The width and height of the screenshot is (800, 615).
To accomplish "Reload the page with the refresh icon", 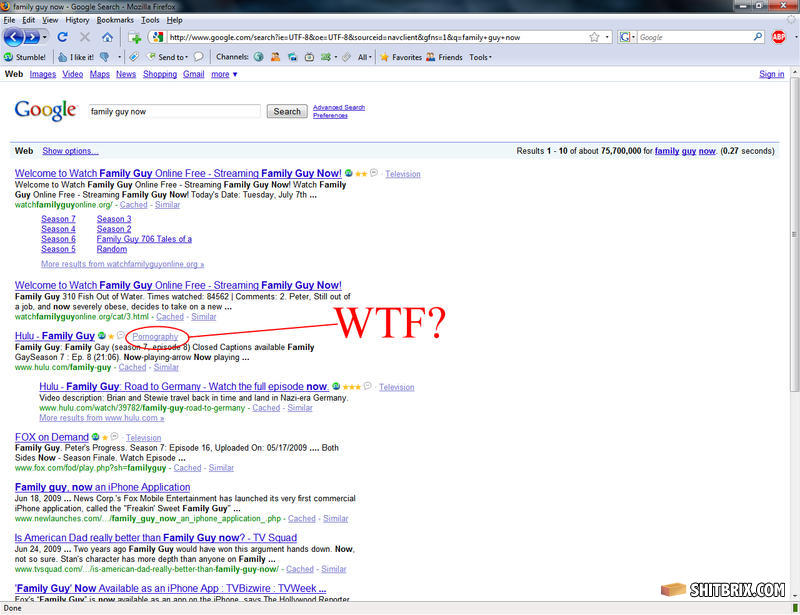I will point(63,37).
